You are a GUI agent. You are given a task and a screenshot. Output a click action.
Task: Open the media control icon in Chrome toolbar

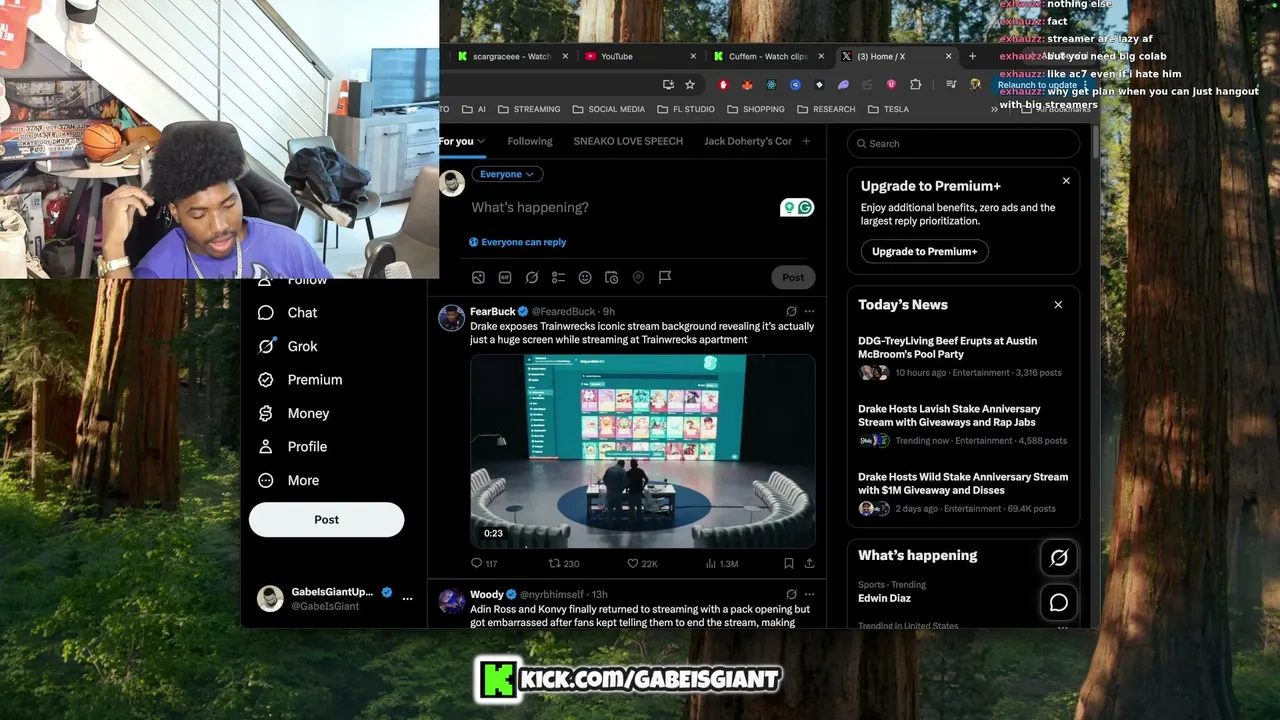click(x=951, y=85)
